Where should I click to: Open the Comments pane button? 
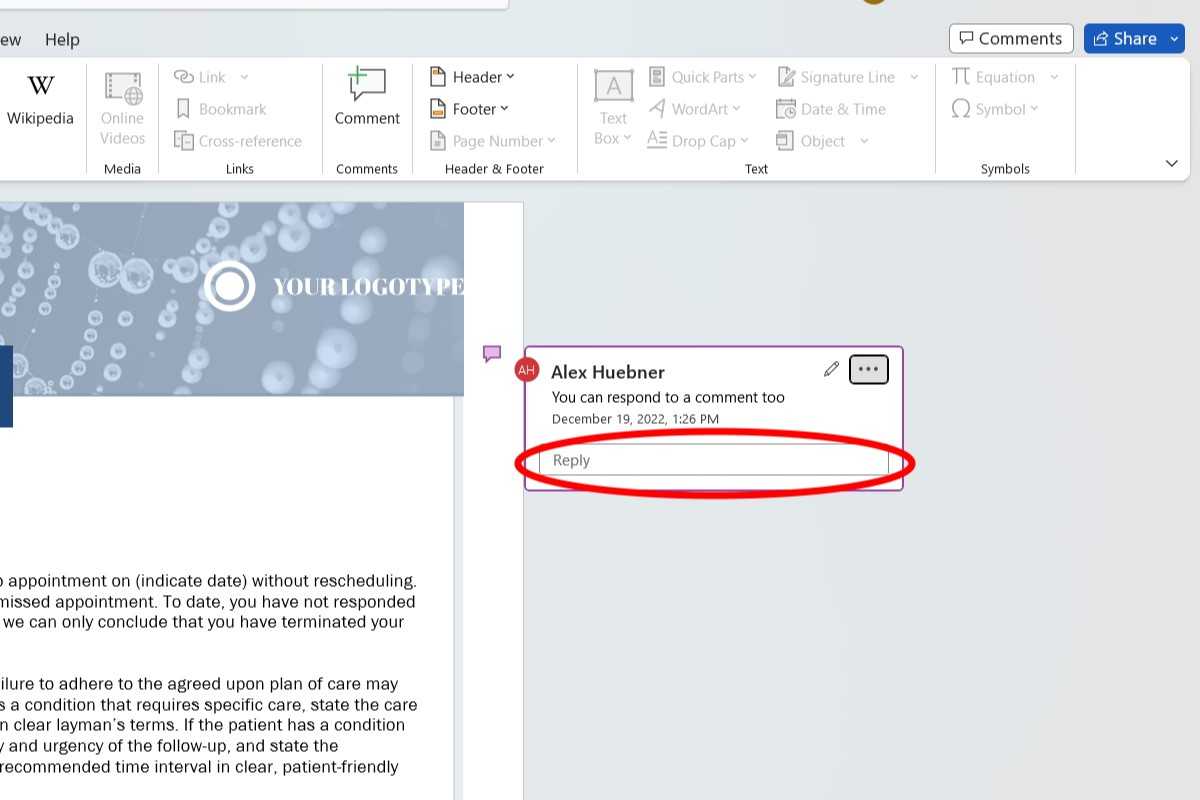coord(1011,39)
